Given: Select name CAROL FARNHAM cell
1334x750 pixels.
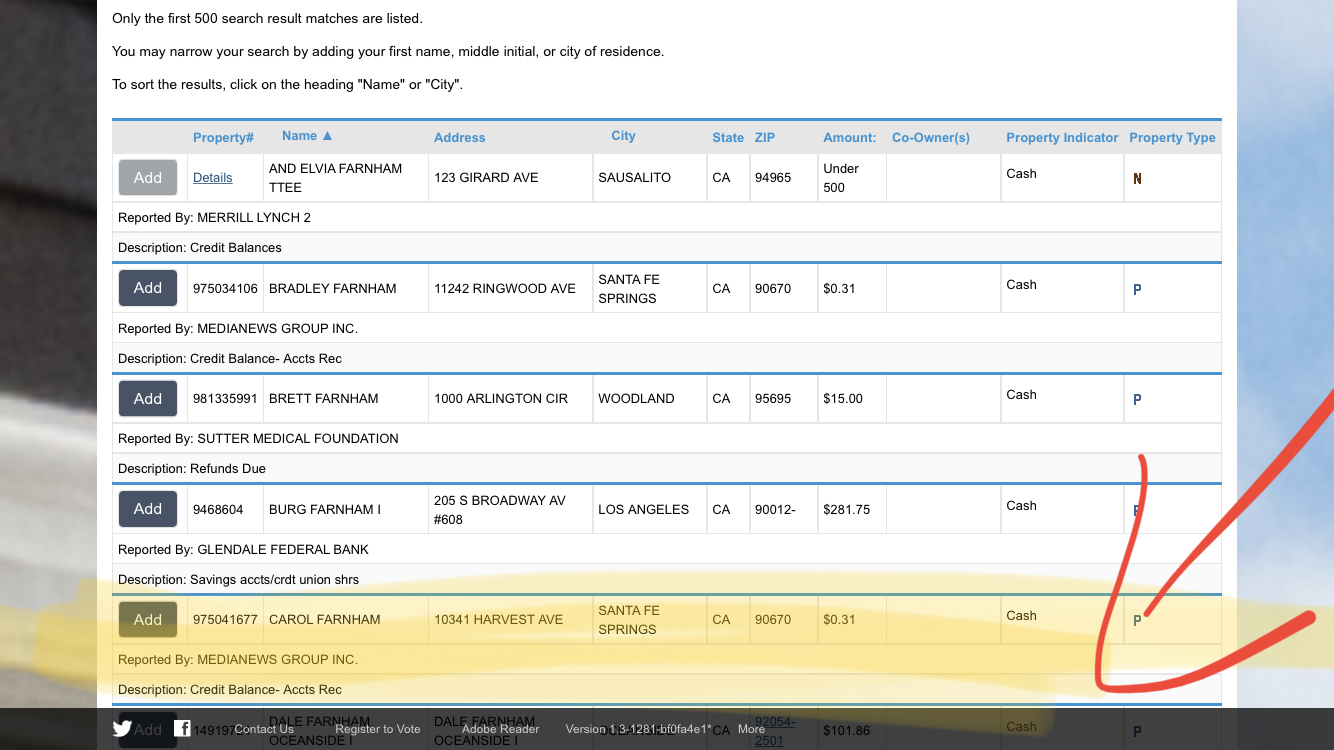Looking at the screenshot, I should click(346, 619).
